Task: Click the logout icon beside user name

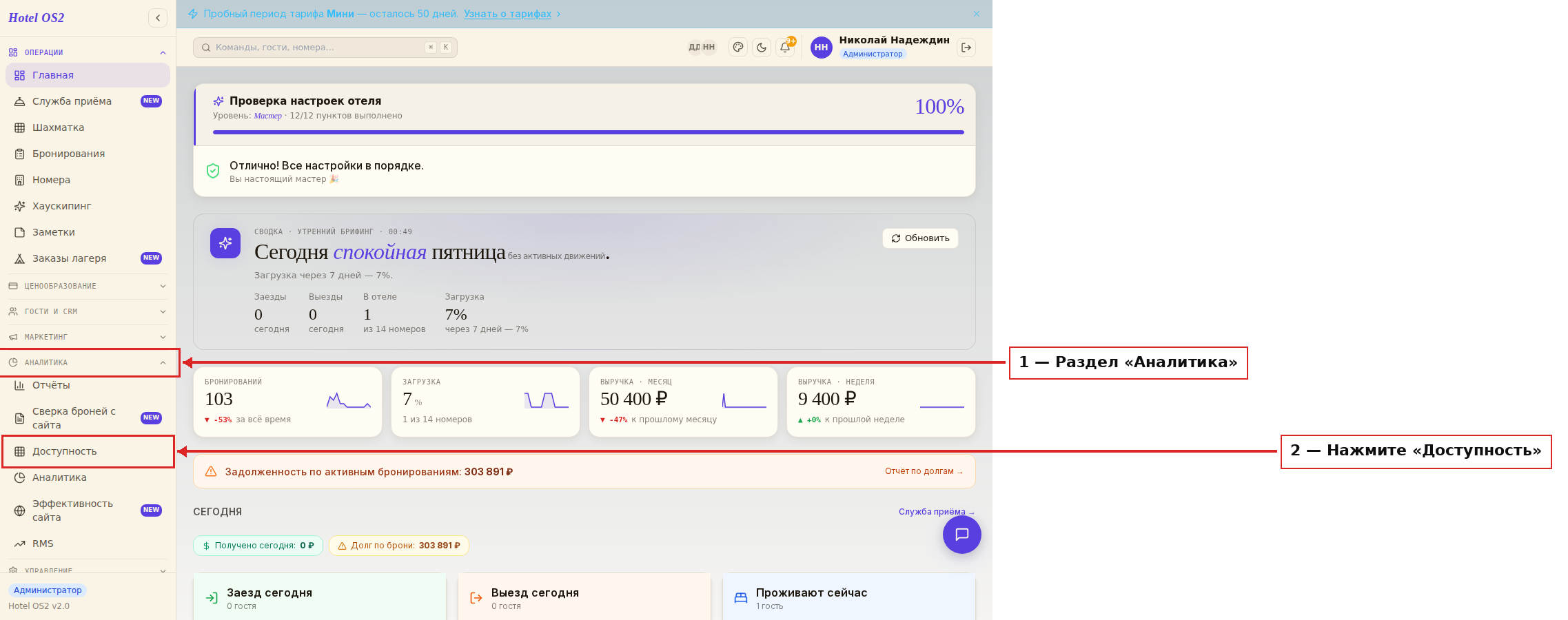Action: point(966,48)
